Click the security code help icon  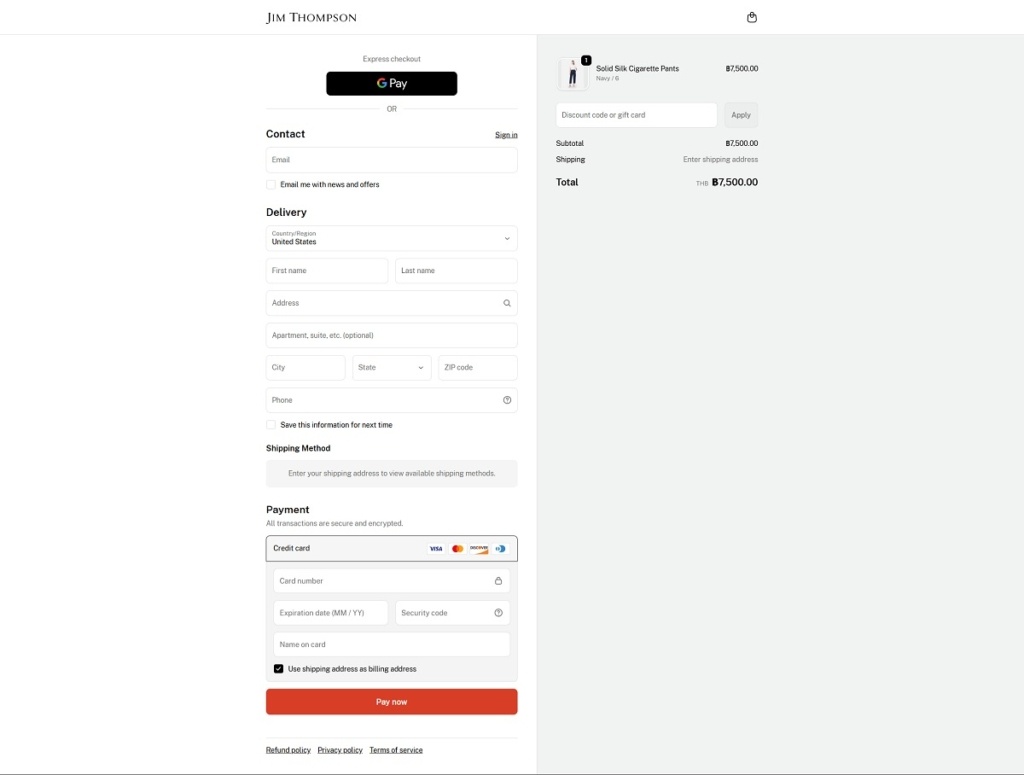(498, 613)
